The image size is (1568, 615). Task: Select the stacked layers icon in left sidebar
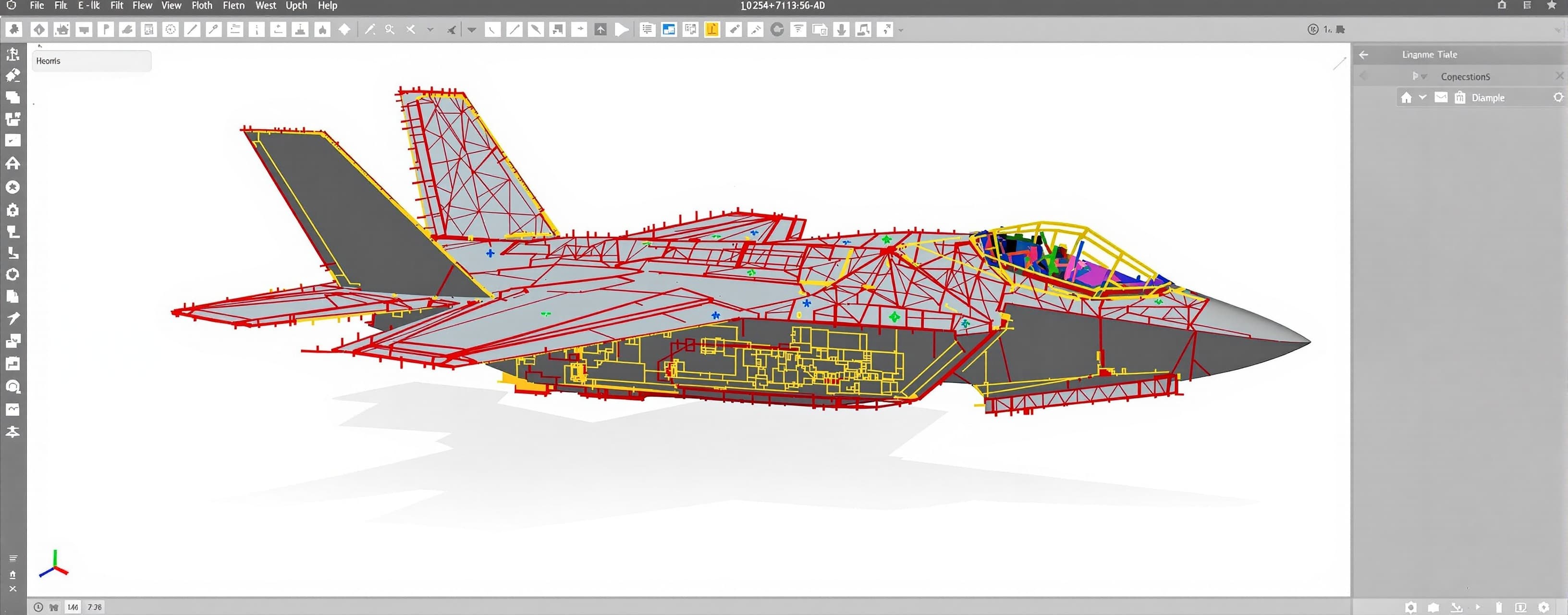point(13,97)
